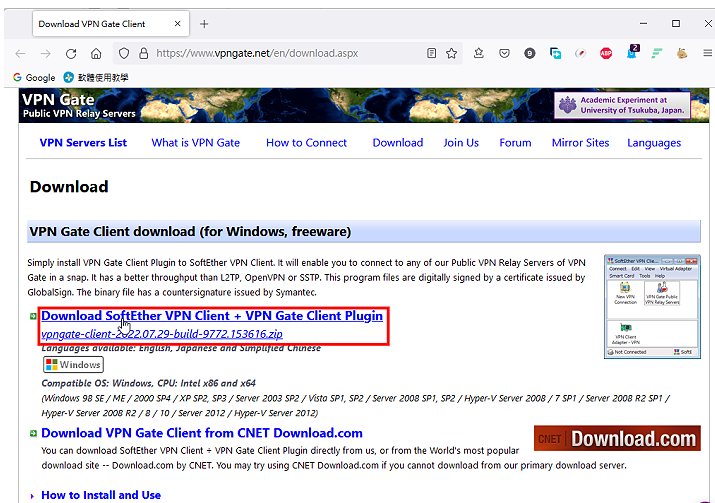715x503 pixels.
Task: Click green arrow bullet beside SoftEther download
Action: 33,316
